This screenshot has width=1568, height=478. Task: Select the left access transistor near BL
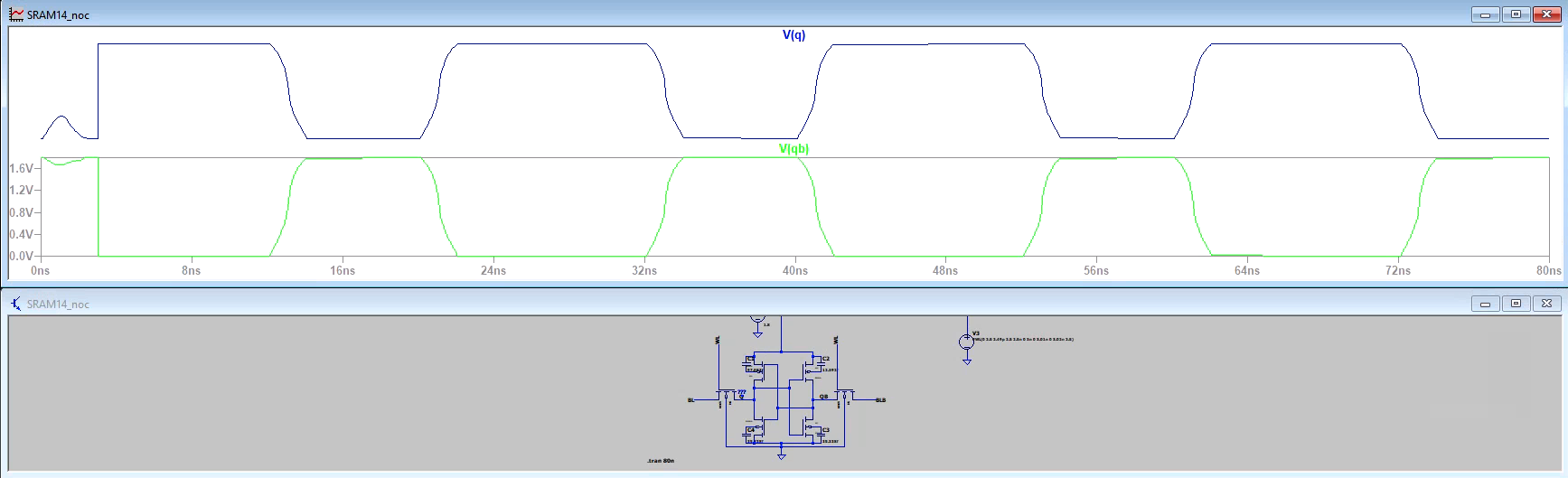[x=726, y=395]
